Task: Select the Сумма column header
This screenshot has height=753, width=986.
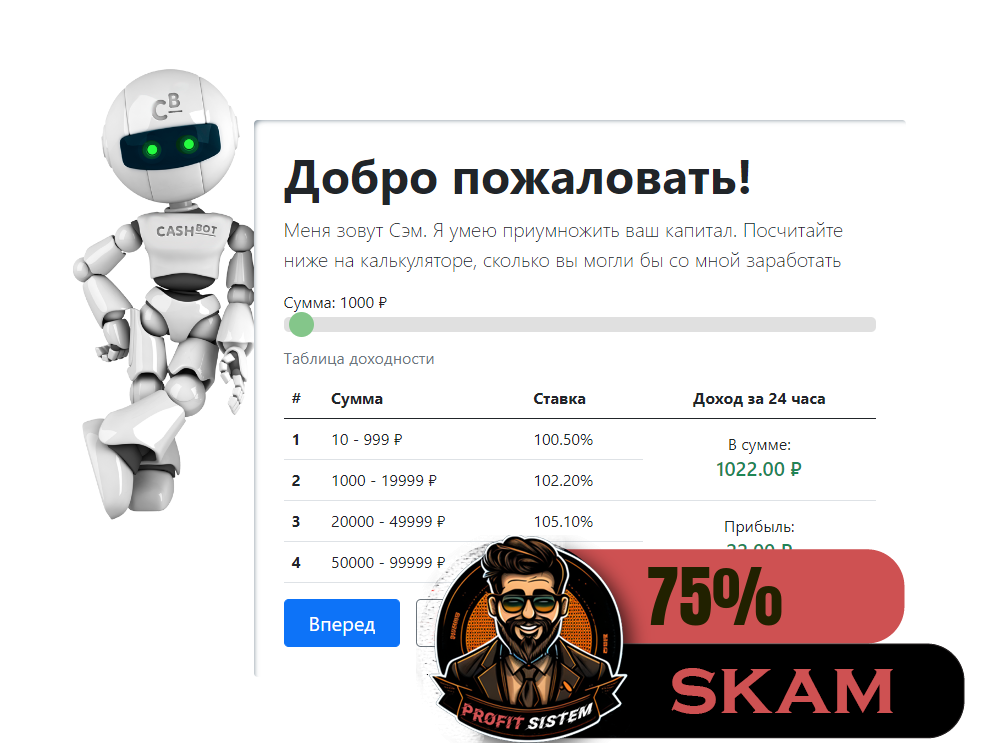Action: tap(357, 399)
